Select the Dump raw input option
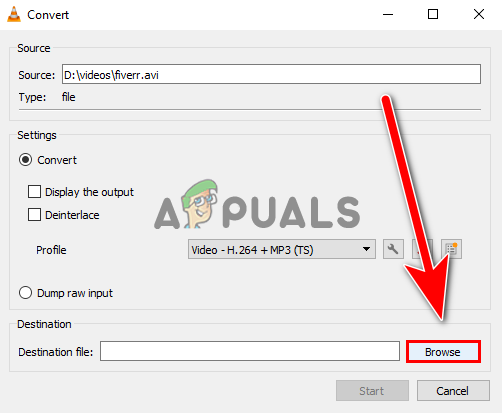The image size is (502, 413). click(x=25, y=293)
